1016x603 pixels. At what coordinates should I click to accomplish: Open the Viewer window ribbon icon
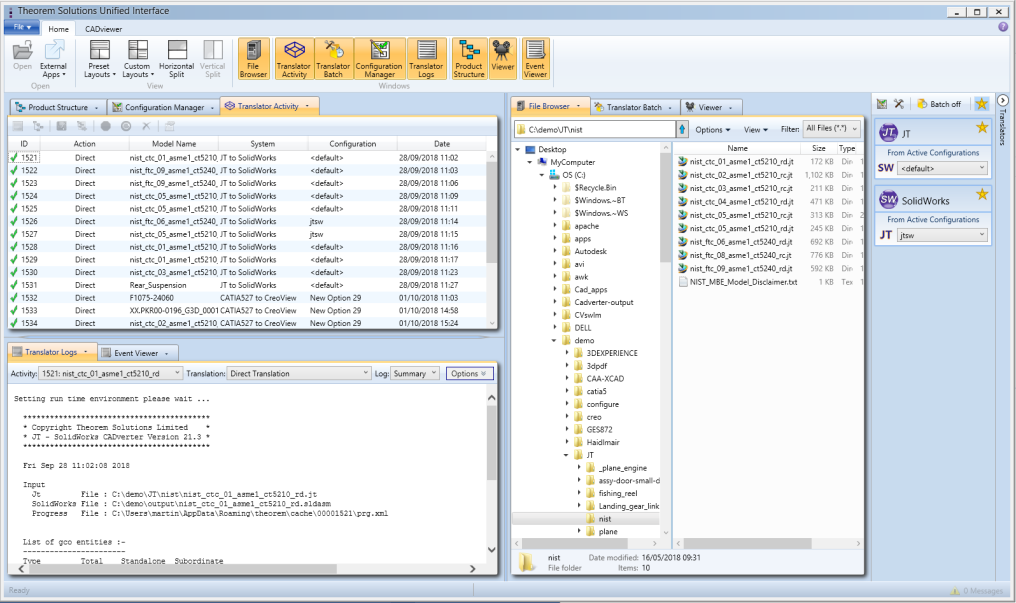tap(502, 58)
